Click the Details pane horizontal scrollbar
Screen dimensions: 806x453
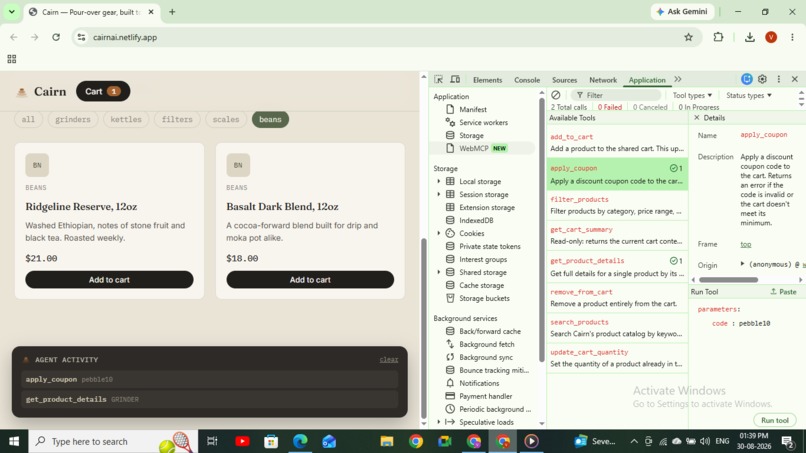coord(728,280)
